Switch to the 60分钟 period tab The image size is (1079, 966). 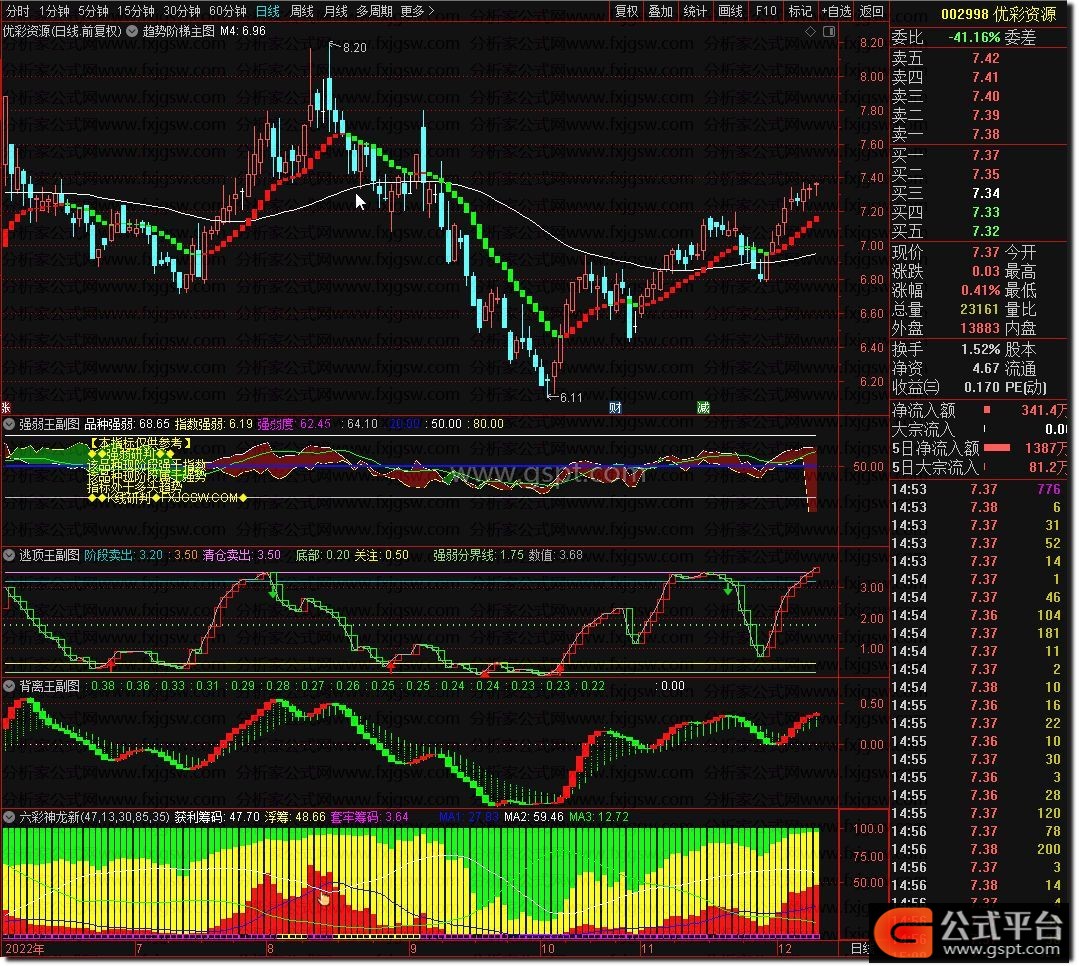228,11
